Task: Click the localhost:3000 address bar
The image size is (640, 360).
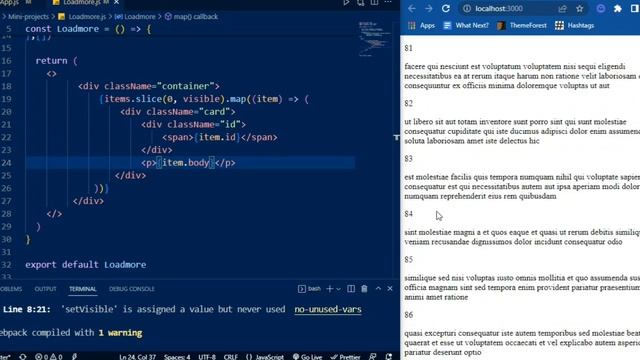Action: pos(499,9)
